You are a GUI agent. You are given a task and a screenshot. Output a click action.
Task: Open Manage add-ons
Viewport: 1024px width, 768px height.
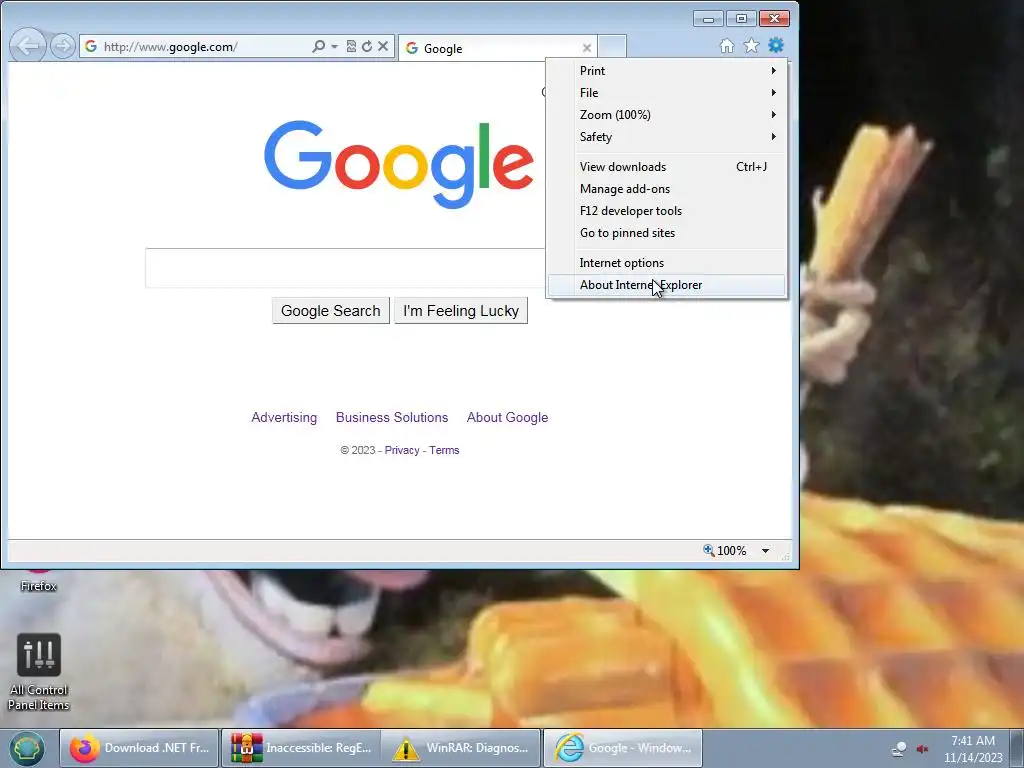pyautogui.click(x=667, y=189)
